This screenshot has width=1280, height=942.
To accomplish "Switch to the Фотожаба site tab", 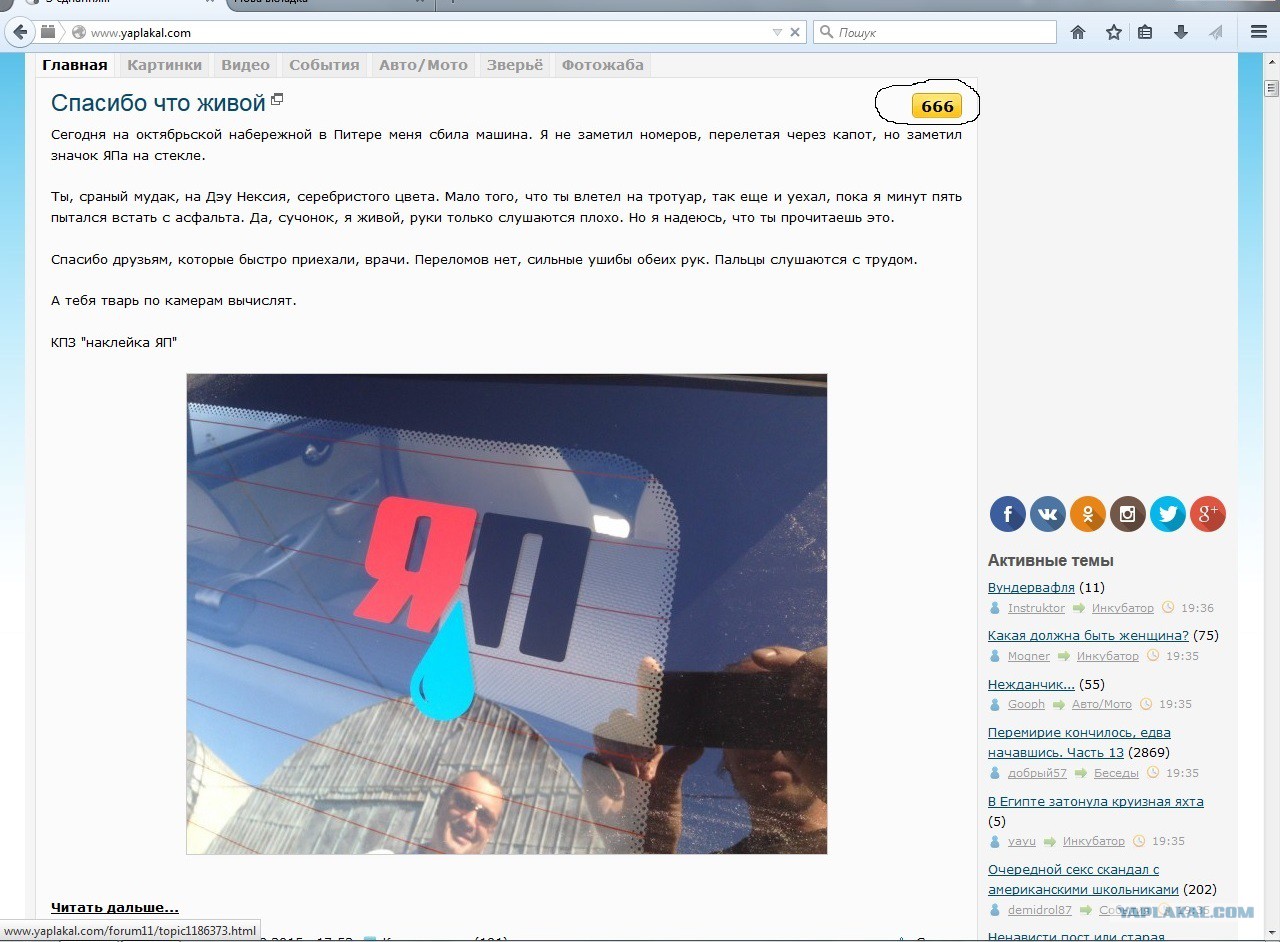I will tap(603, 65).
